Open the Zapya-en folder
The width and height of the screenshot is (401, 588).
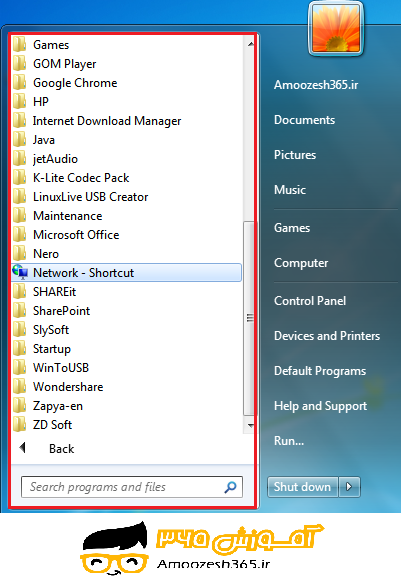click(126, 406)
